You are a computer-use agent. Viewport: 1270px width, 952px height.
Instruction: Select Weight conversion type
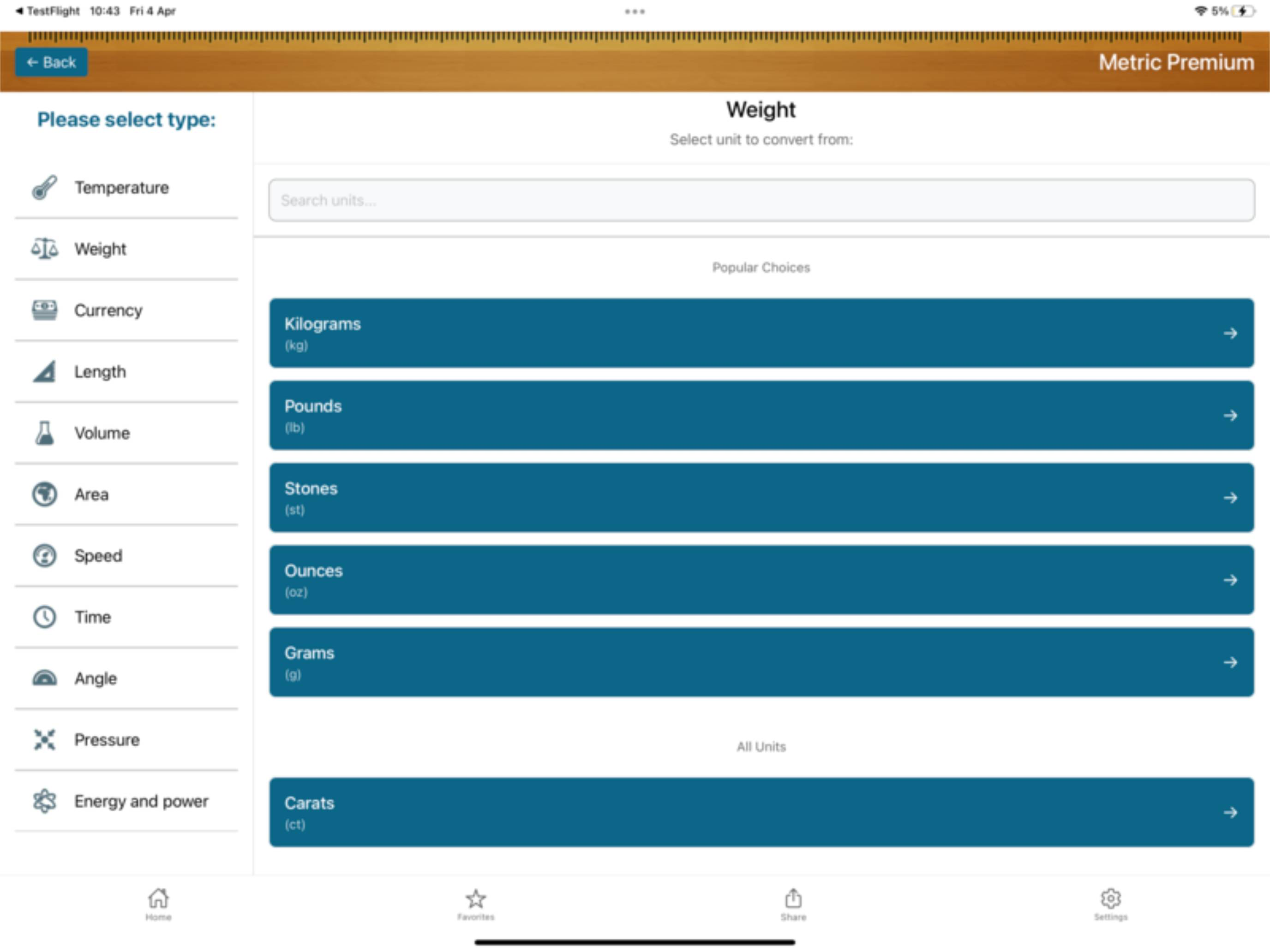pos(126,249)
